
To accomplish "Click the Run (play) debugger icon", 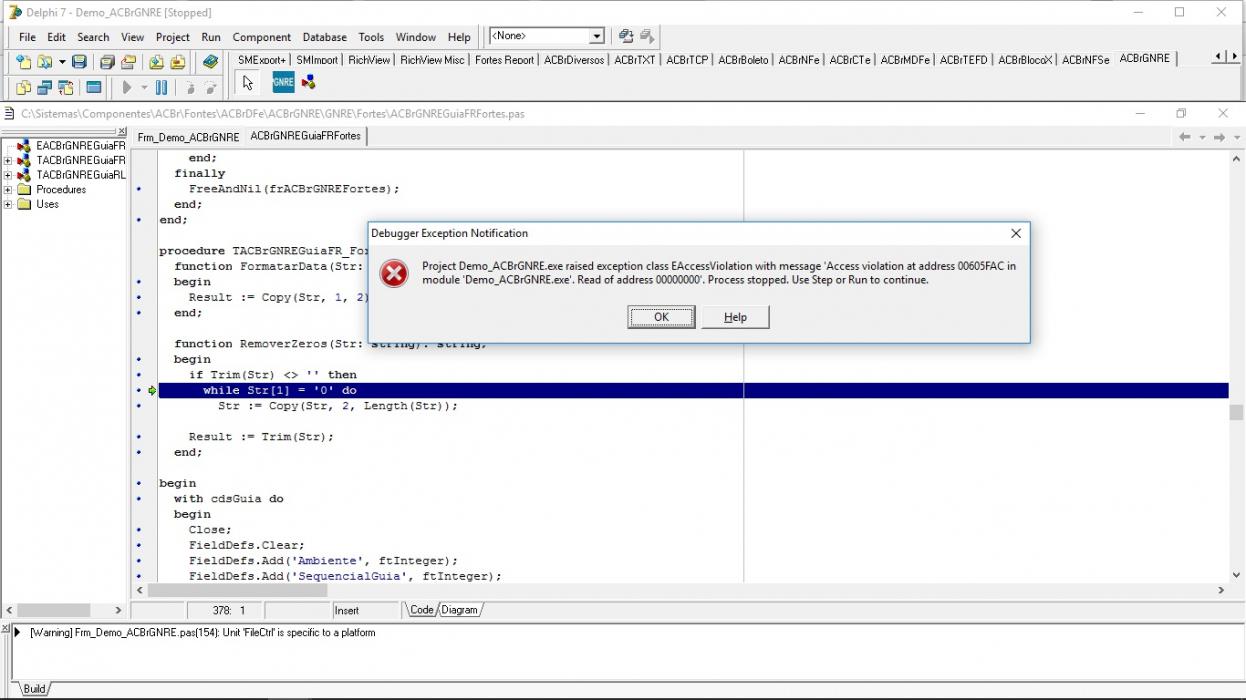I will tap(127, 88).
